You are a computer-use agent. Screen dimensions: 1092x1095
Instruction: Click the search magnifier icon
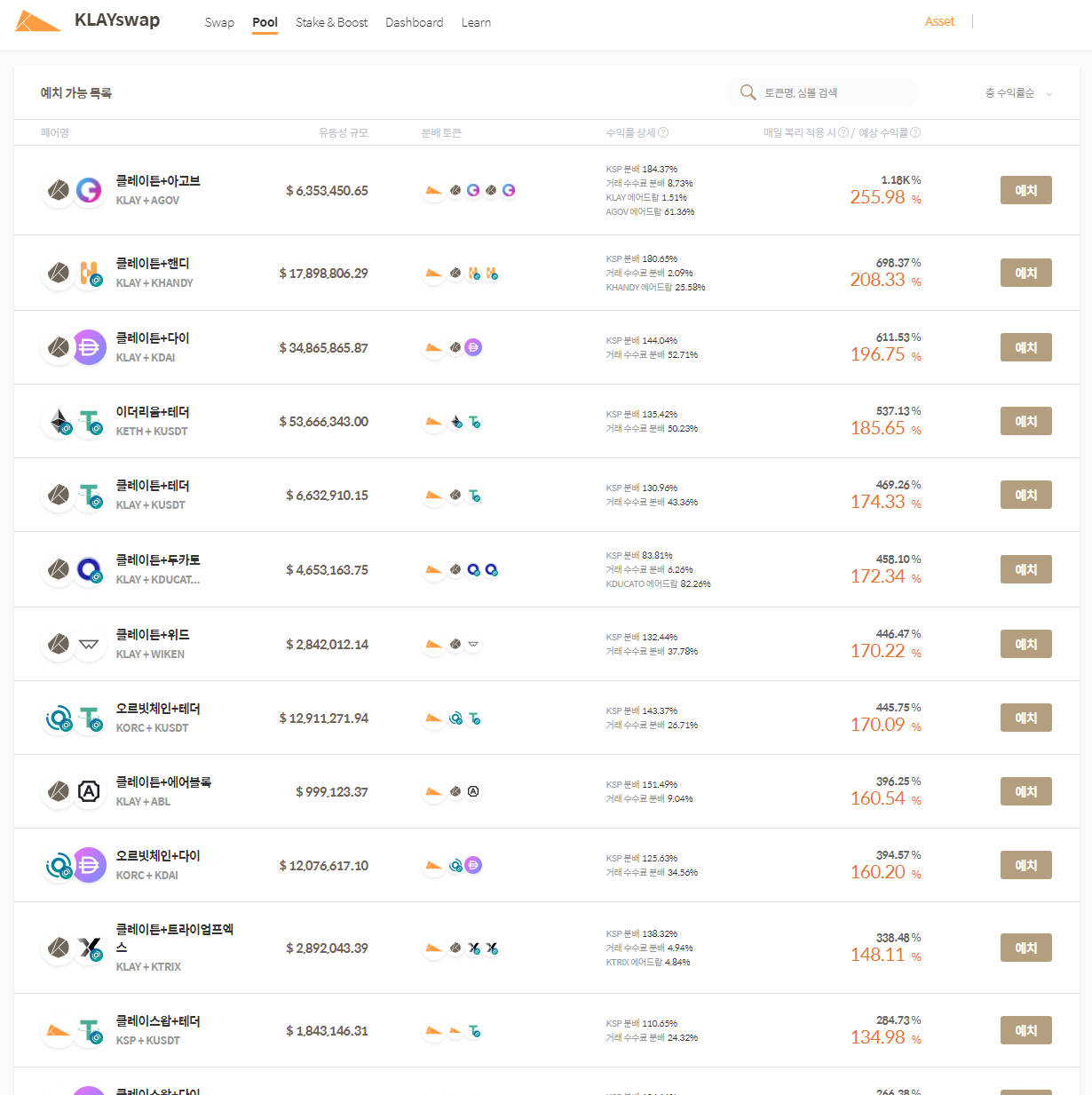(x=748, y=91)
